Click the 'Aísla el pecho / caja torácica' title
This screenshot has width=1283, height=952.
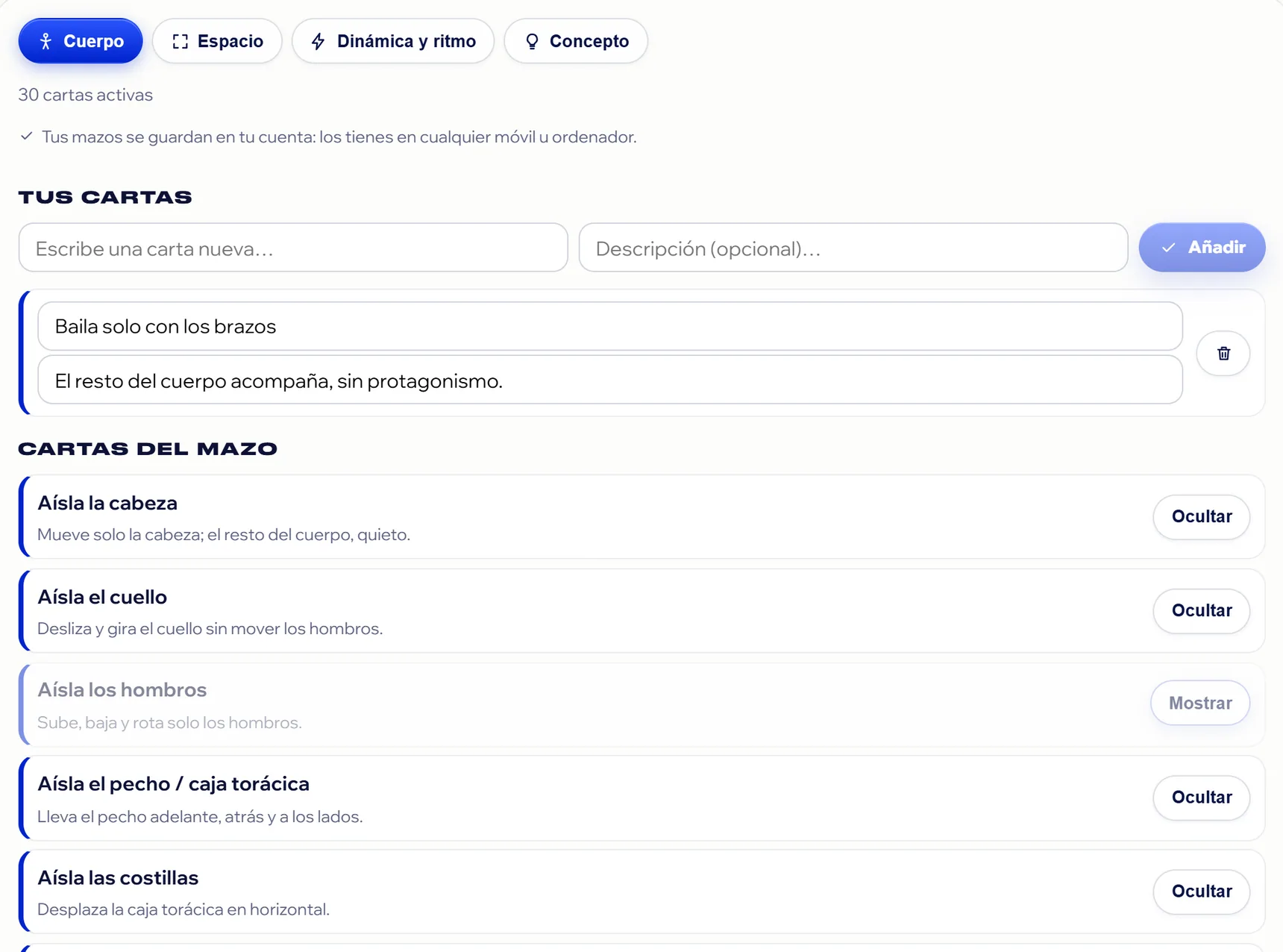[173, 783]
